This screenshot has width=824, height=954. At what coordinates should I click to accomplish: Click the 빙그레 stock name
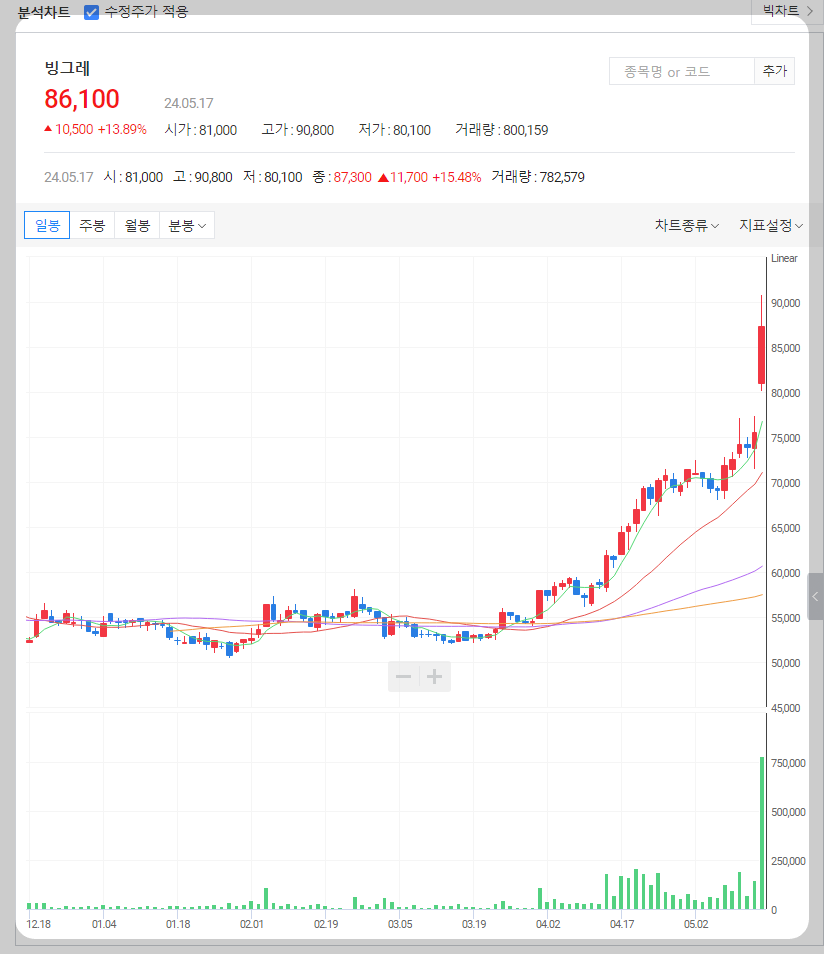coord(67,68)
